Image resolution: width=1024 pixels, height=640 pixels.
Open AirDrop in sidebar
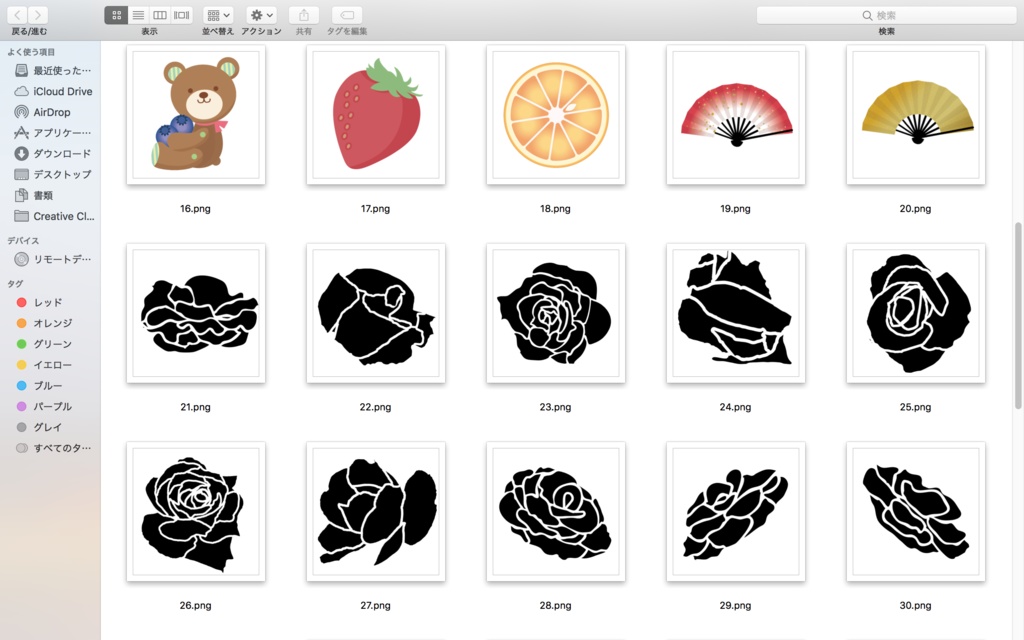point(50,112)
